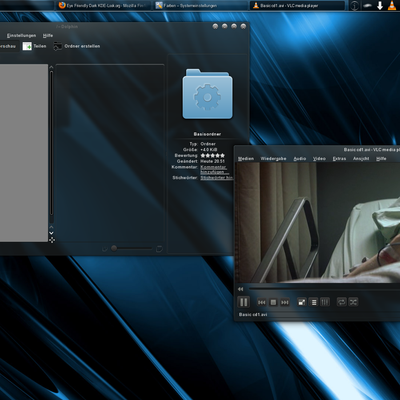This screenshot has height=400, width=400.
Task: Click the VLC seek bar
Action: coord(323,289)
